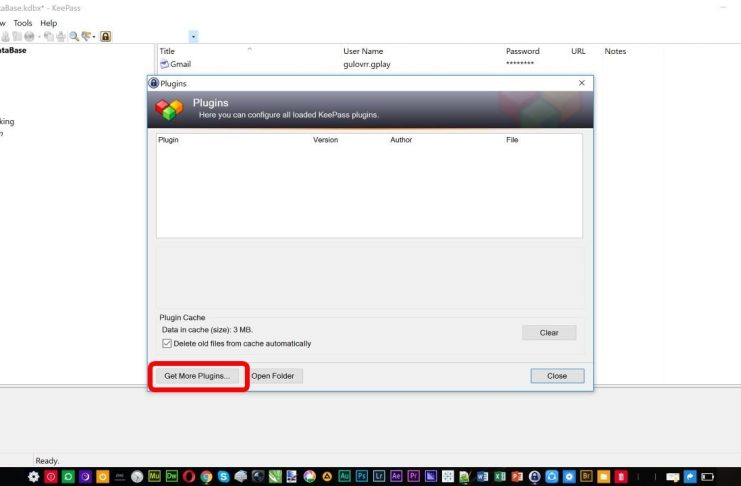Click the Find magnifier icon in KeePass toolbar
741x486 pixels.
click(74, 36)
